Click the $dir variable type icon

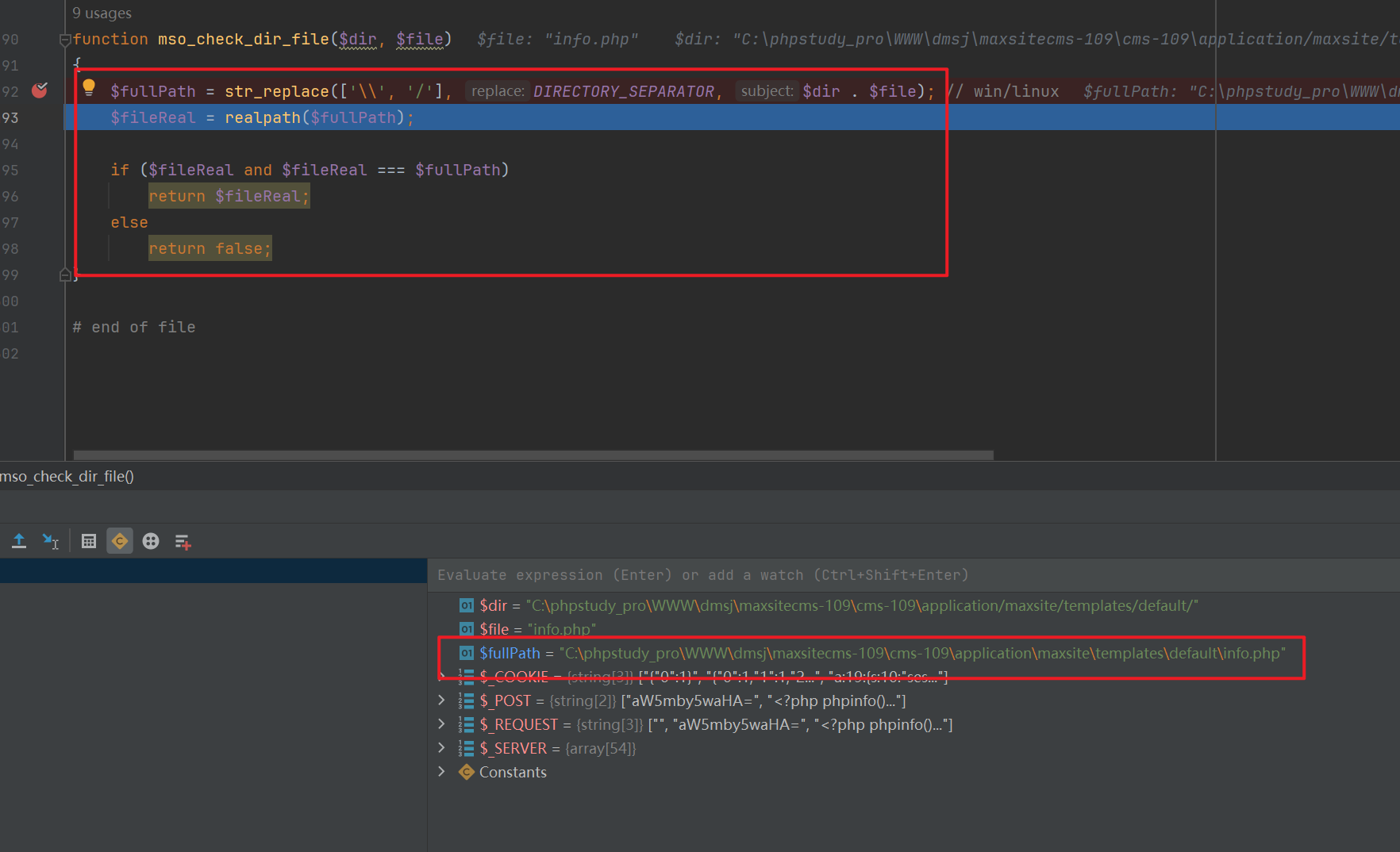tap(467, 605)
